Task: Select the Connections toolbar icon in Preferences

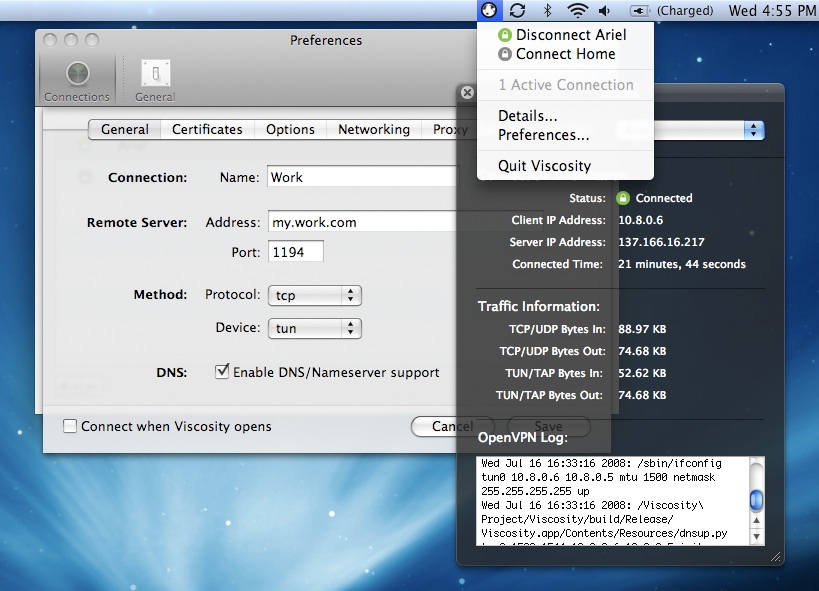Action: point(77,80)
